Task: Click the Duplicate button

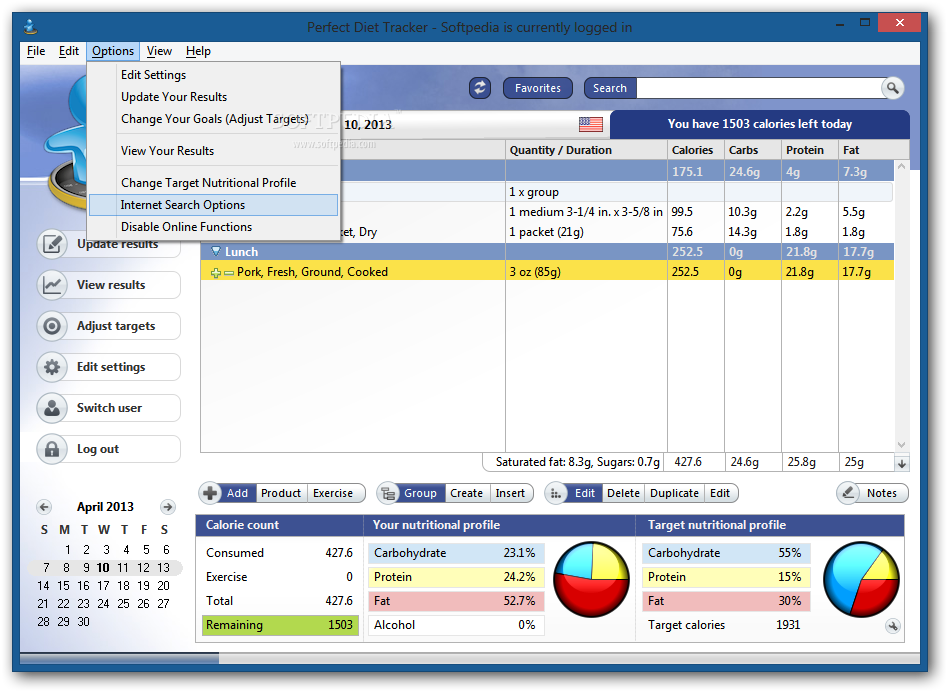Action: click(x=674, y=493)
